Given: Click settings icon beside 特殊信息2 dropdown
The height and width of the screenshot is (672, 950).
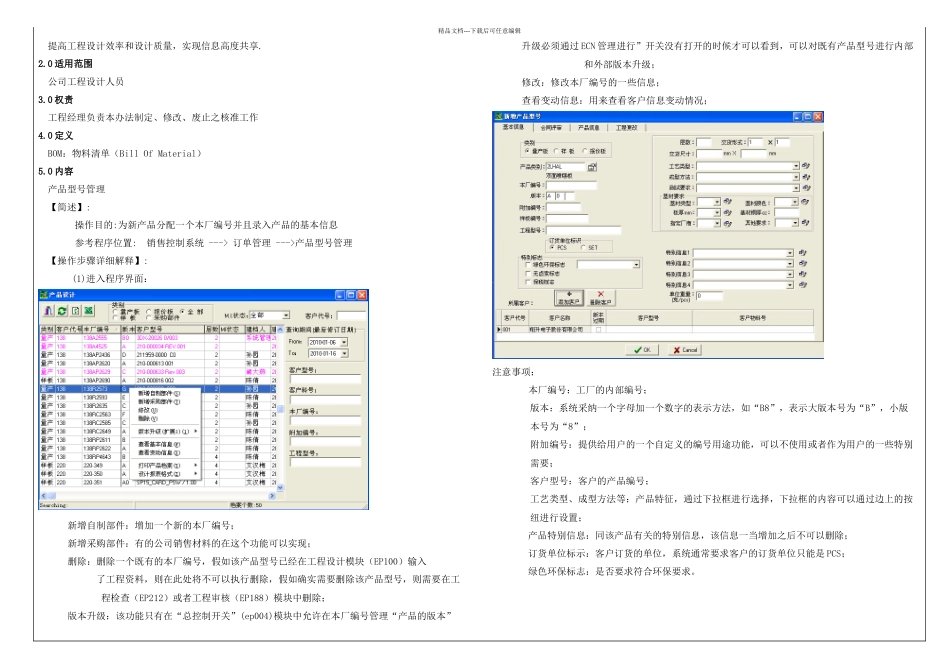Looking at the screenshot, I should [803, 264].
